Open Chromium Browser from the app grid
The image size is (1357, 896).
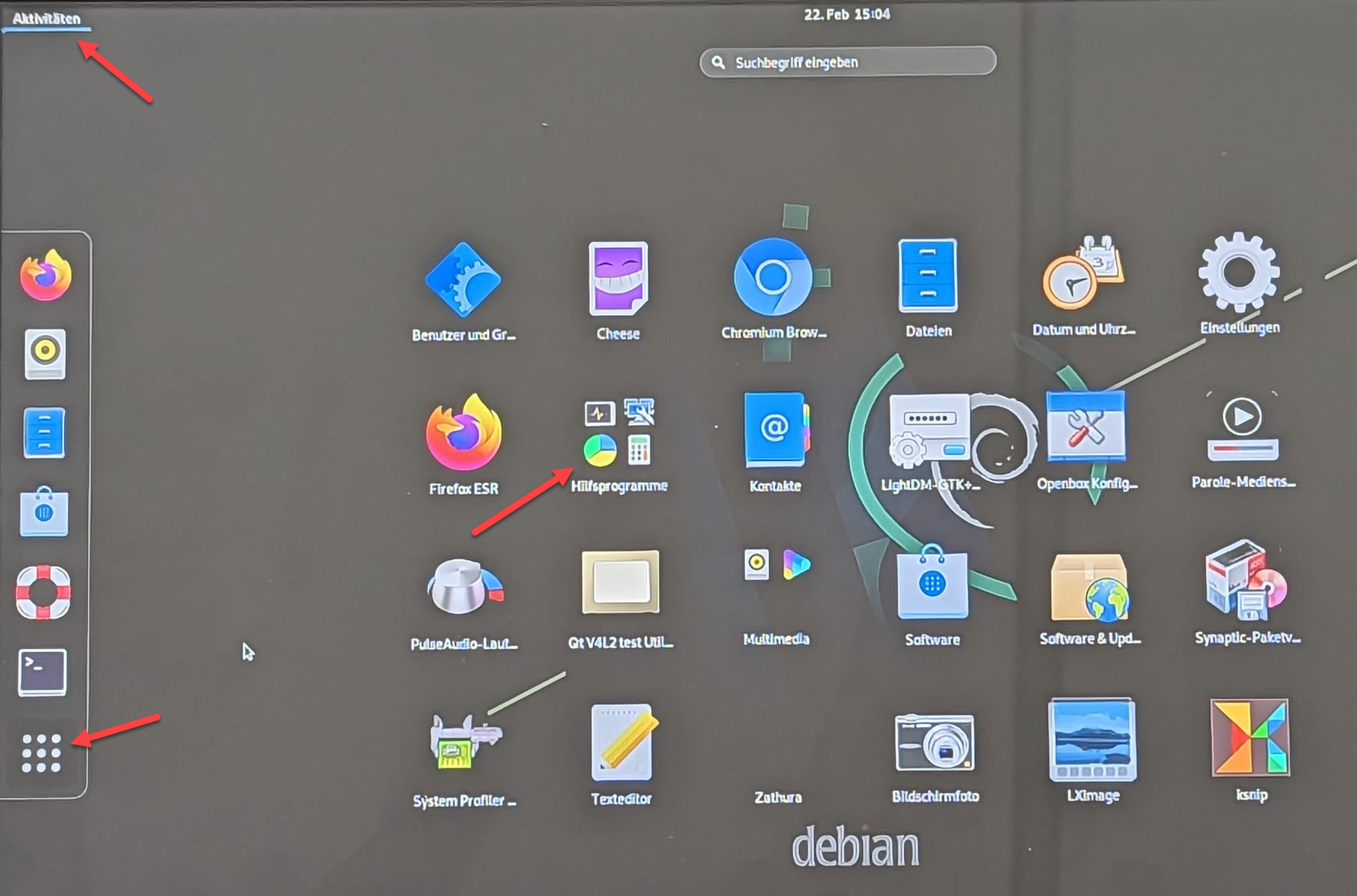click(774, 289)
